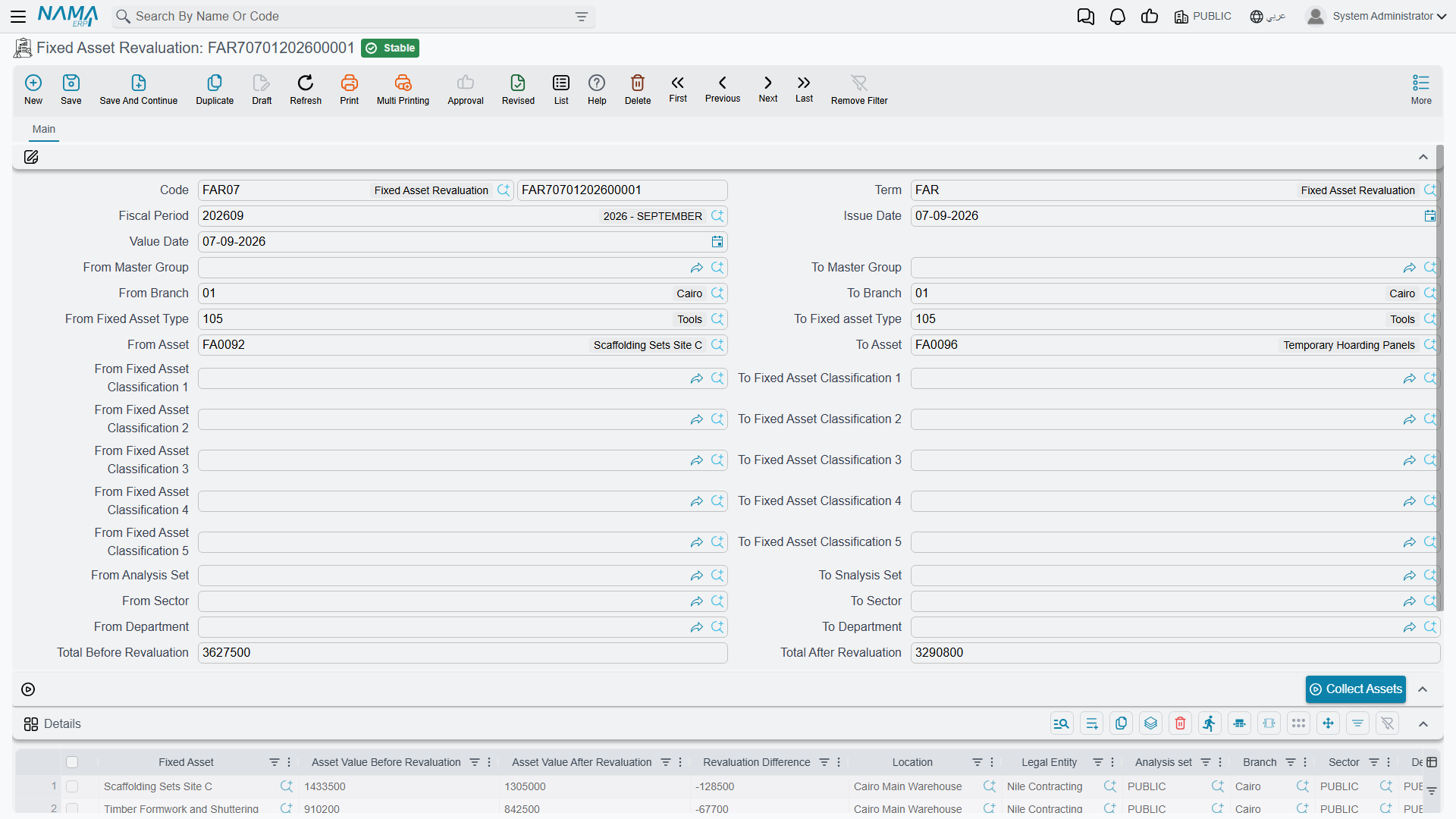The width and height of the screenshot is (1456, 819).
Task: Refresh the document
Action: click(306, 89)
